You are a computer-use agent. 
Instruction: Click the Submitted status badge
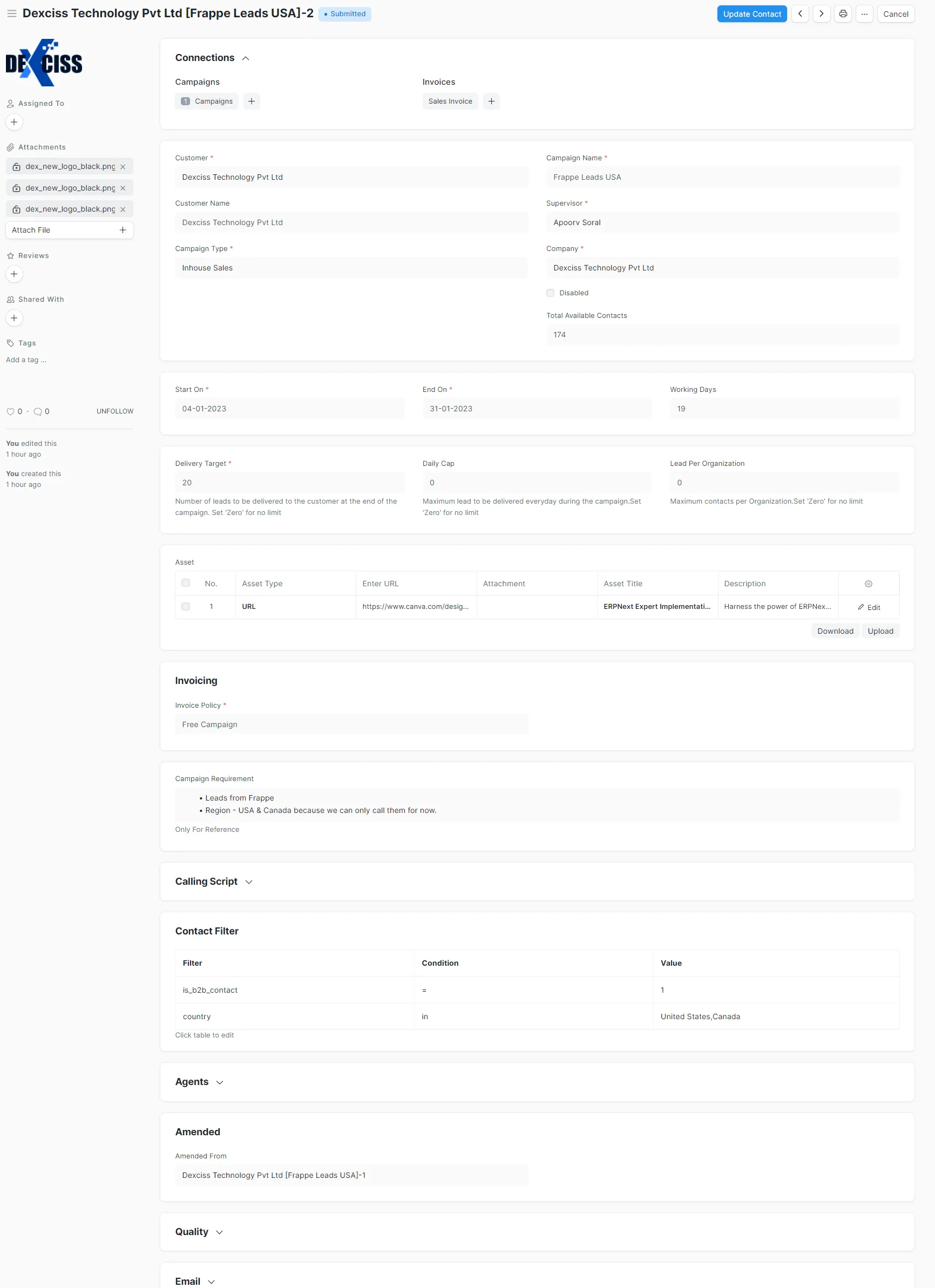pos(345,13)
